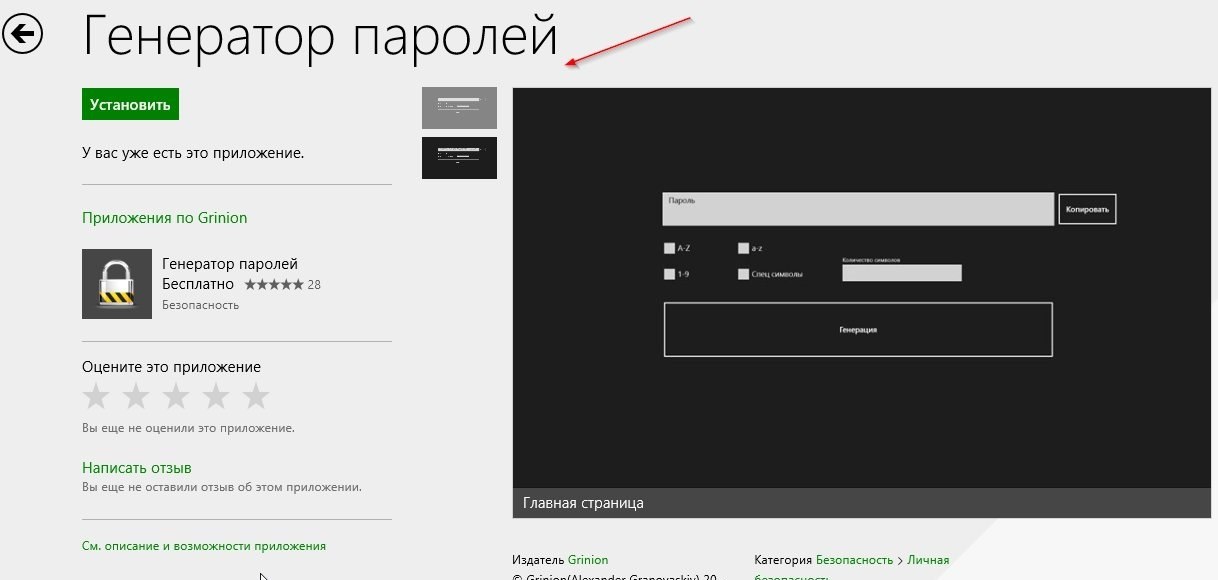1218x580 pixels.
Task: Open См. описание и возможности приложения
Action: point(203,546)
